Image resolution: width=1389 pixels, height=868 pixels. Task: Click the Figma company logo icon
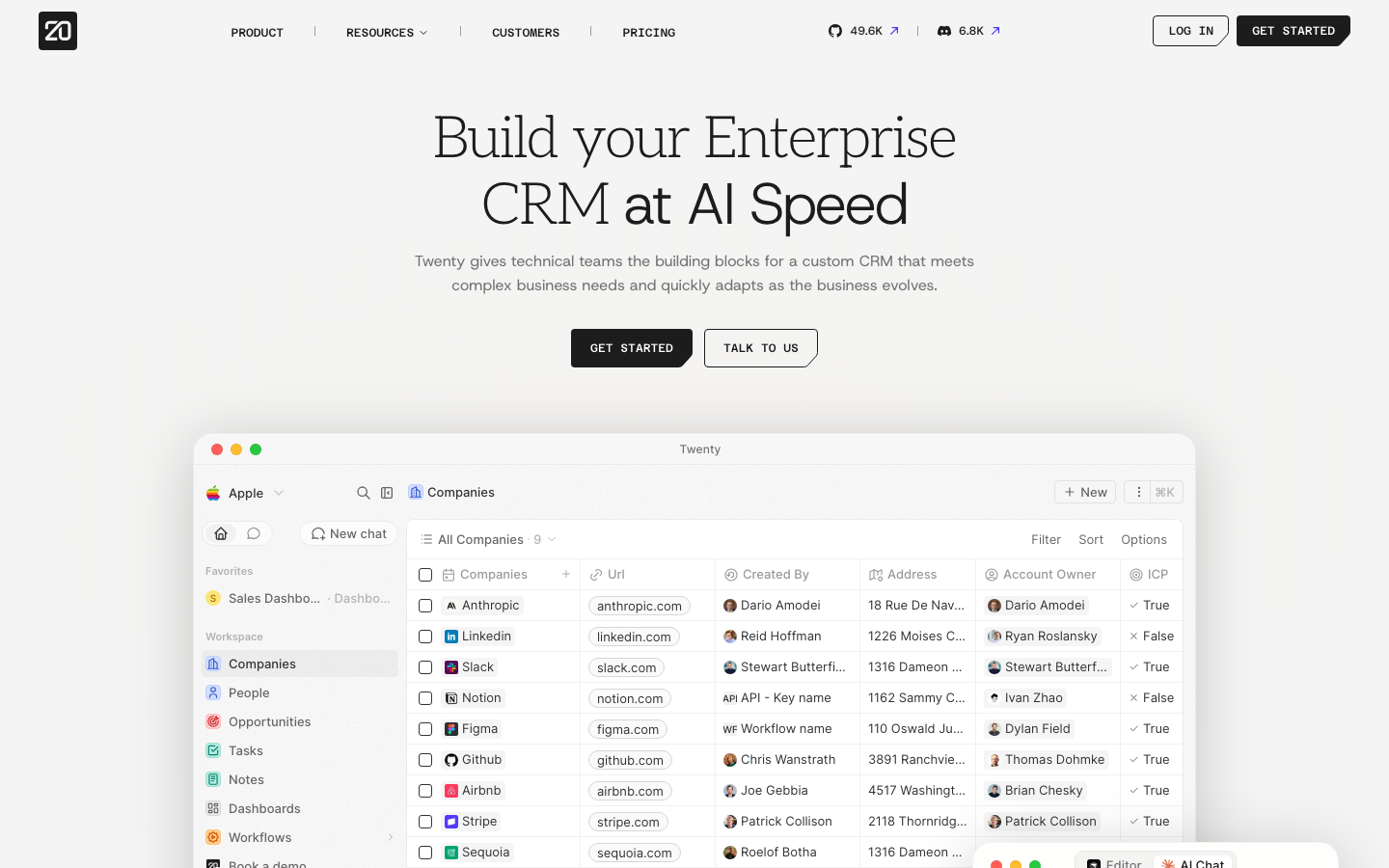451,729
